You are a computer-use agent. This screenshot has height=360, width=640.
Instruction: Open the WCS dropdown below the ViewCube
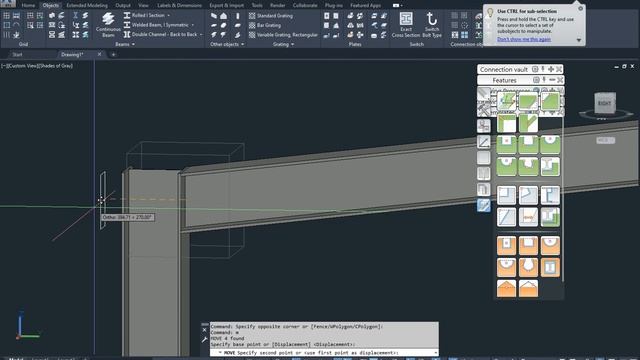(x=605, y=140)
